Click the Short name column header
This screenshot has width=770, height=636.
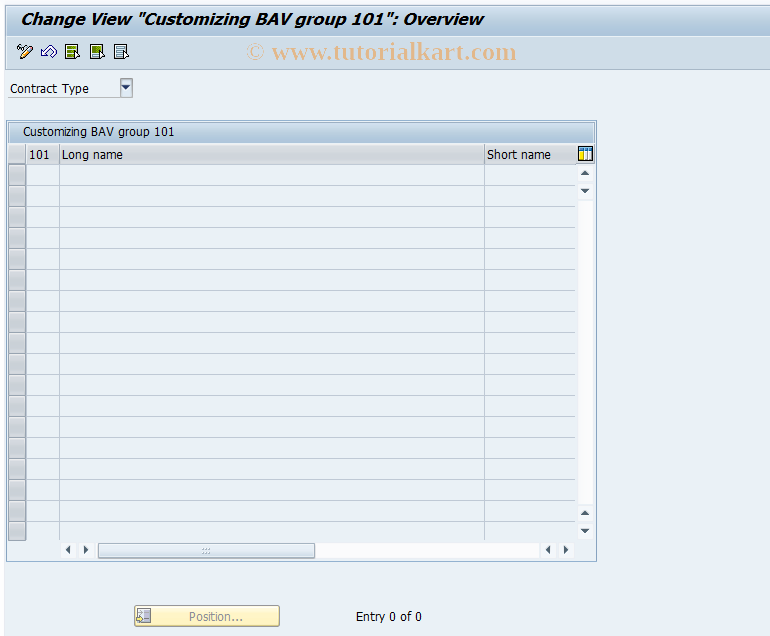point(530,155)
